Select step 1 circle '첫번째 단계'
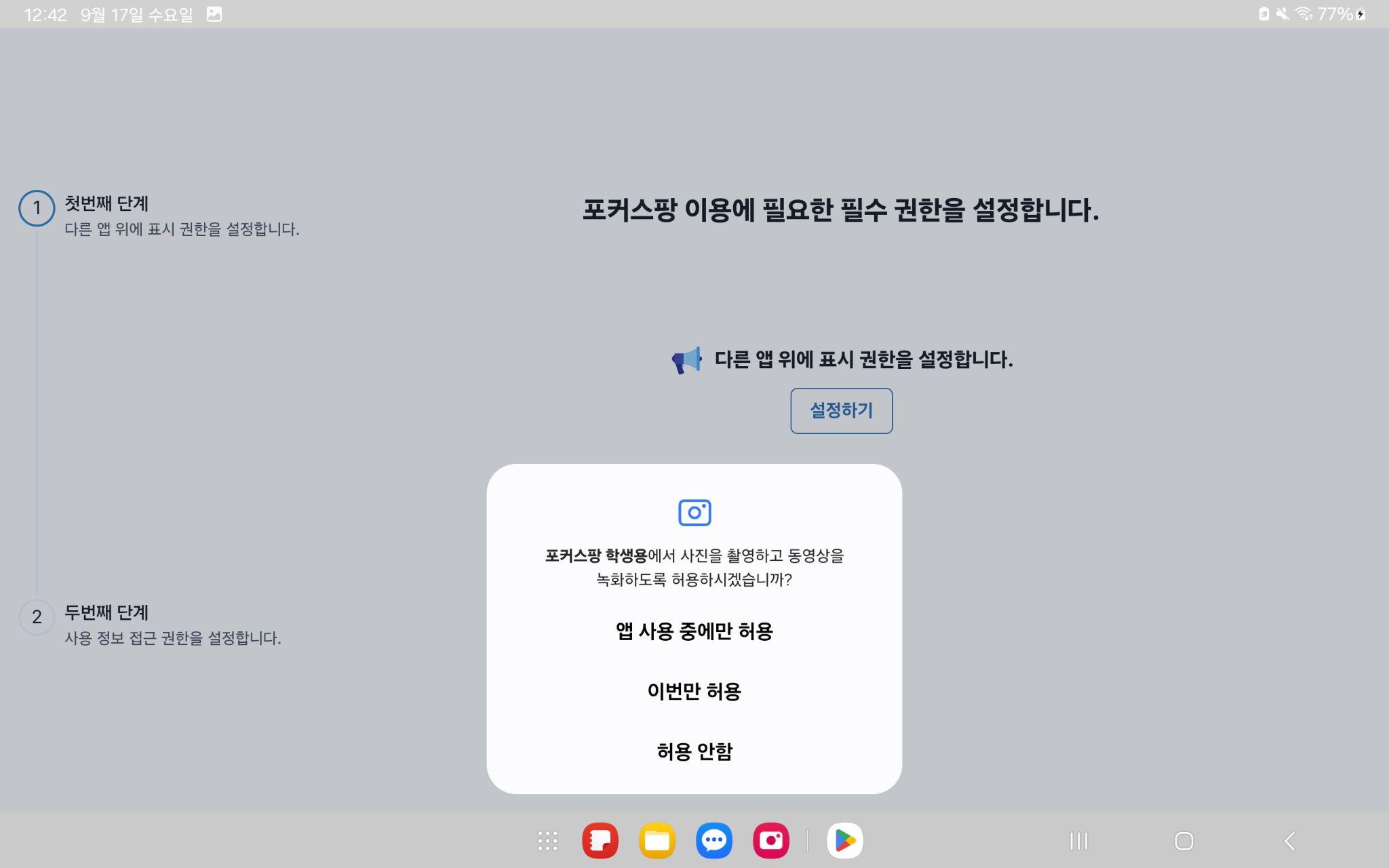 (x=37, y=208)
